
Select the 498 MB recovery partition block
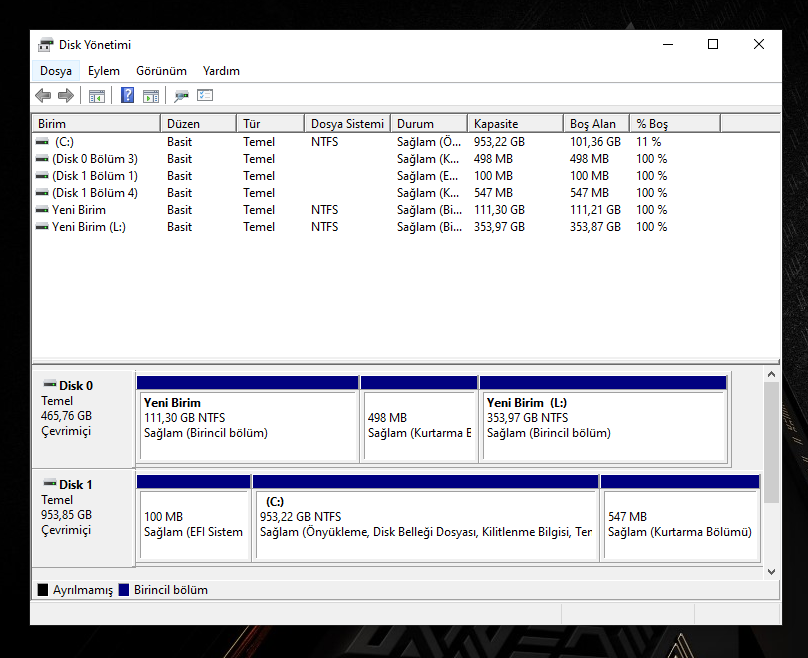(x=419, y=419)
